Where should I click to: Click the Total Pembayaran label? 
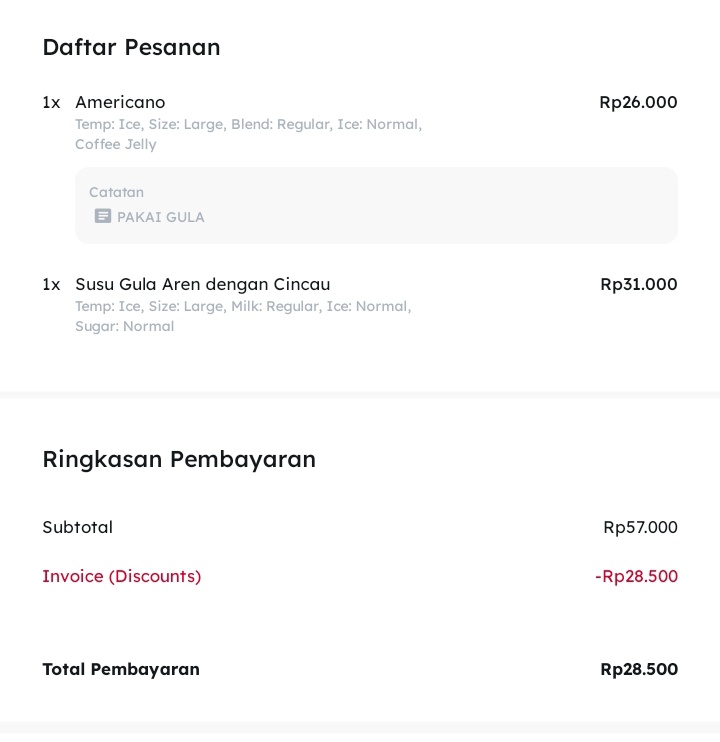click(x=121, y=669)
